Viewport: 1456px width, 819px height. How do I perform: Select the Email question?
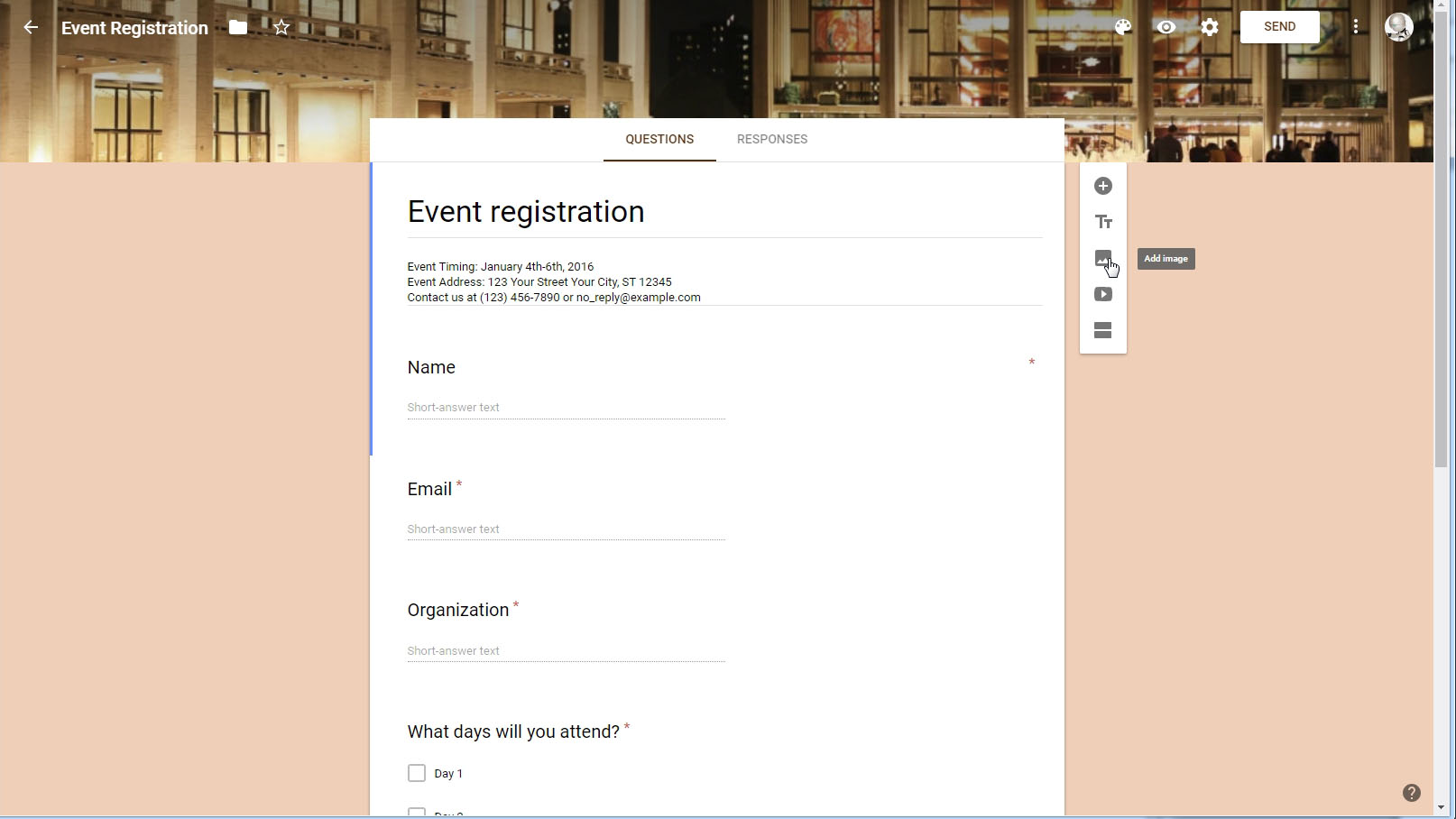(x=429, y=489)
